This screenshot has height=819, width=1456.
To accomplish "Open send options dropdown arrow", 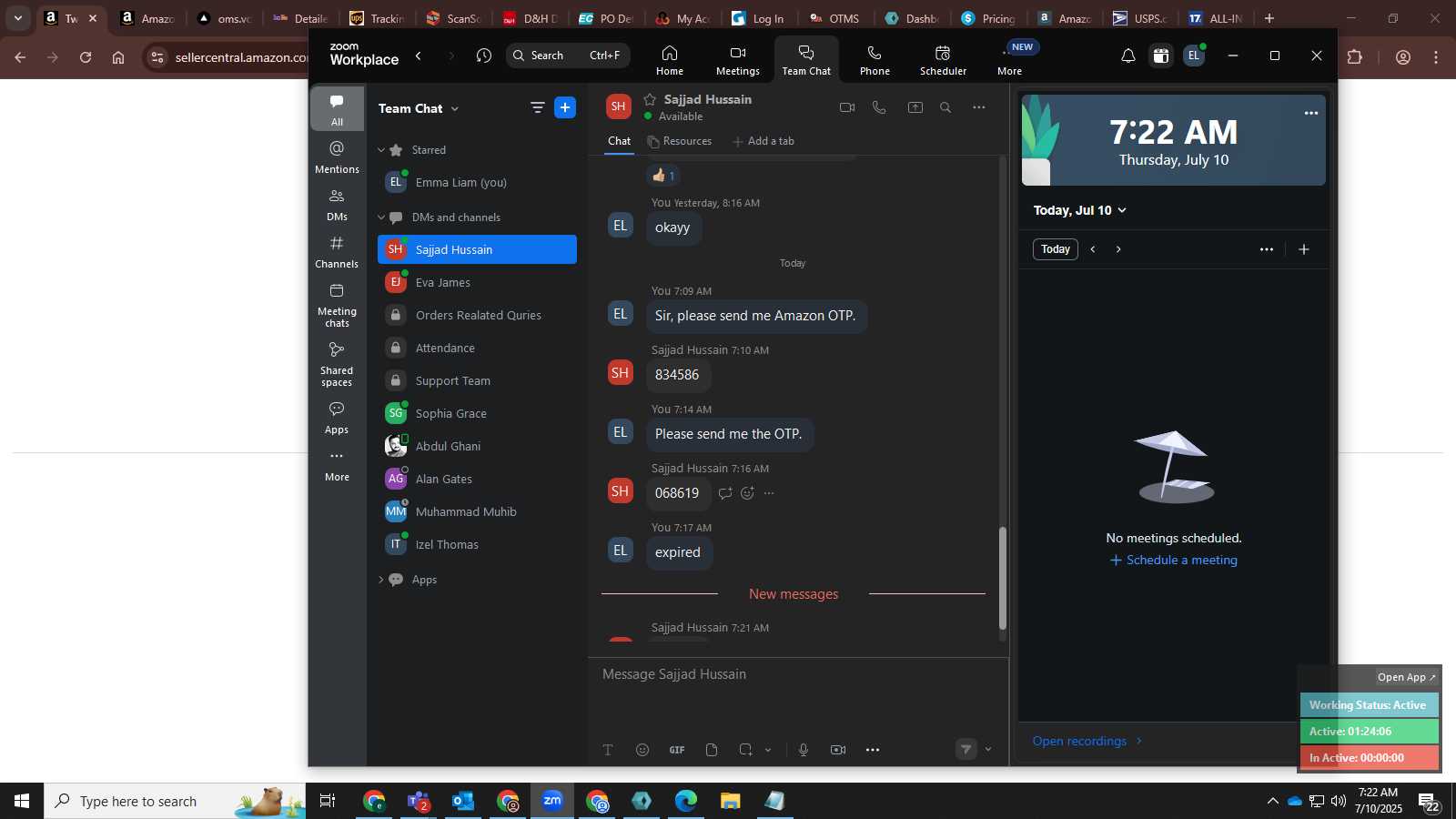I will (988, 750).
